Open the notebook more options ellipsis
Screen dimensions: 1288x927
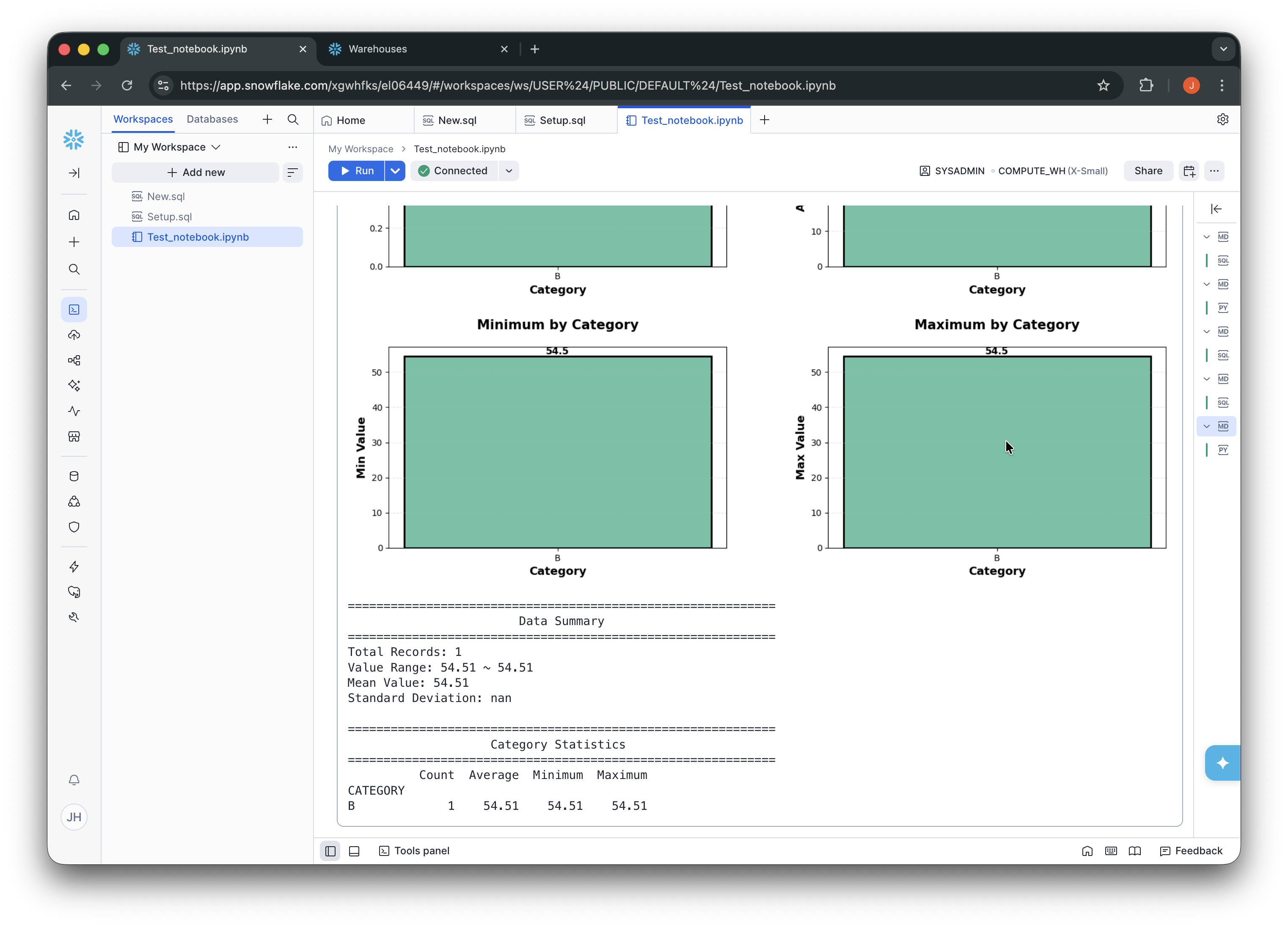click(x=1214, y=171)
